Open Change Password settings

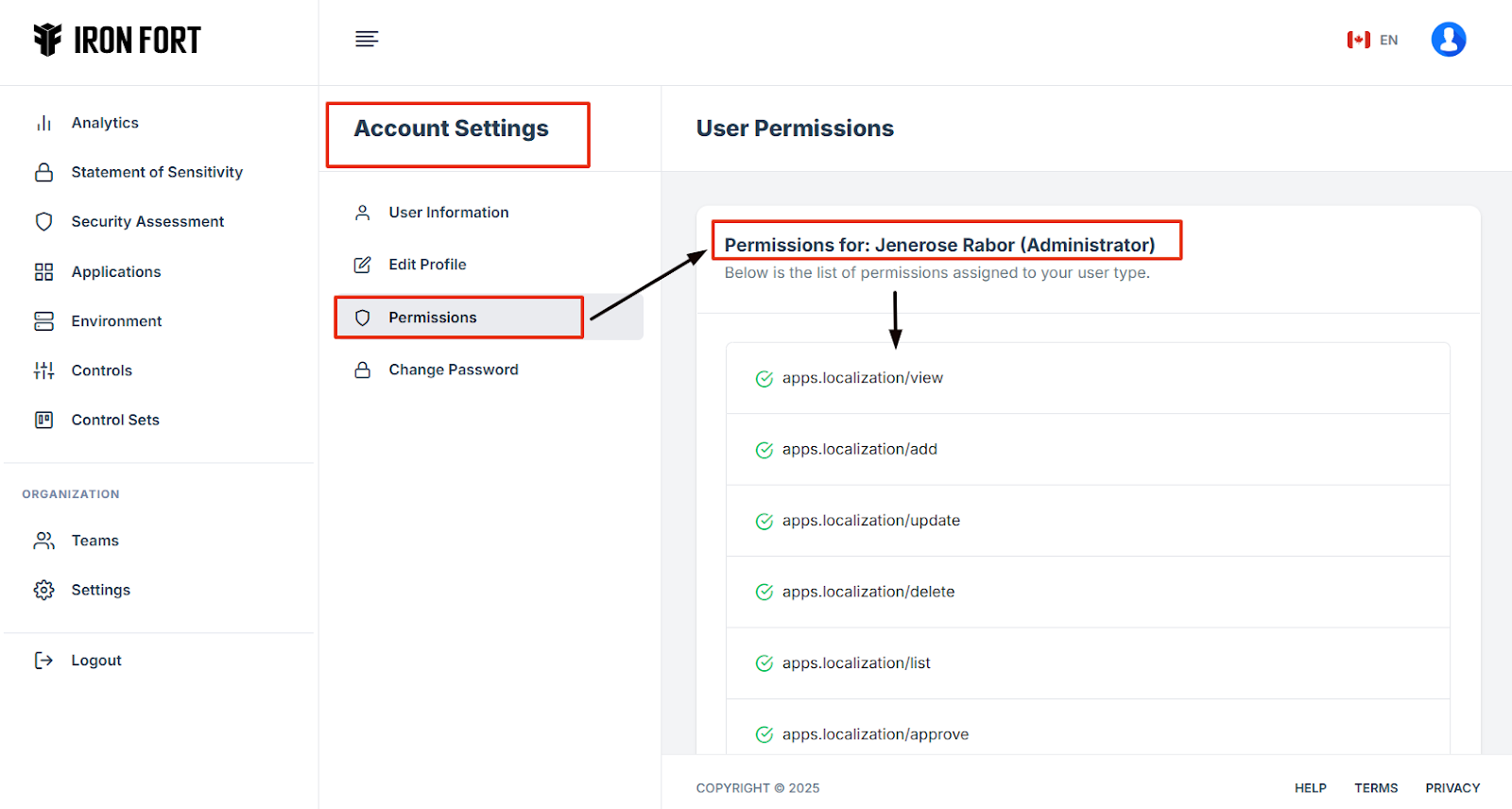pyautogui.click(x=453, y=370)
